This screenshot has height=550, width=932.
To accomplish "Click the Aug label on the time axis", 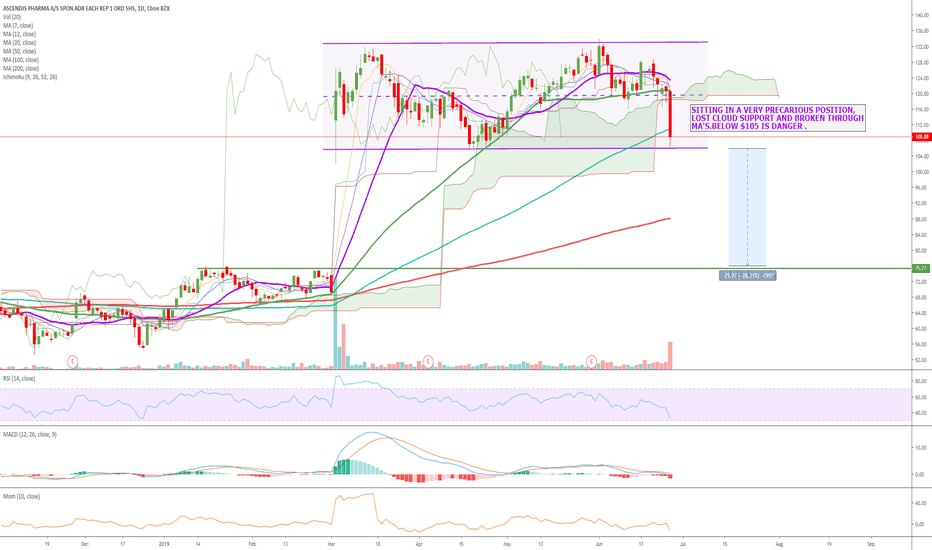I will (x=779, y=543).
